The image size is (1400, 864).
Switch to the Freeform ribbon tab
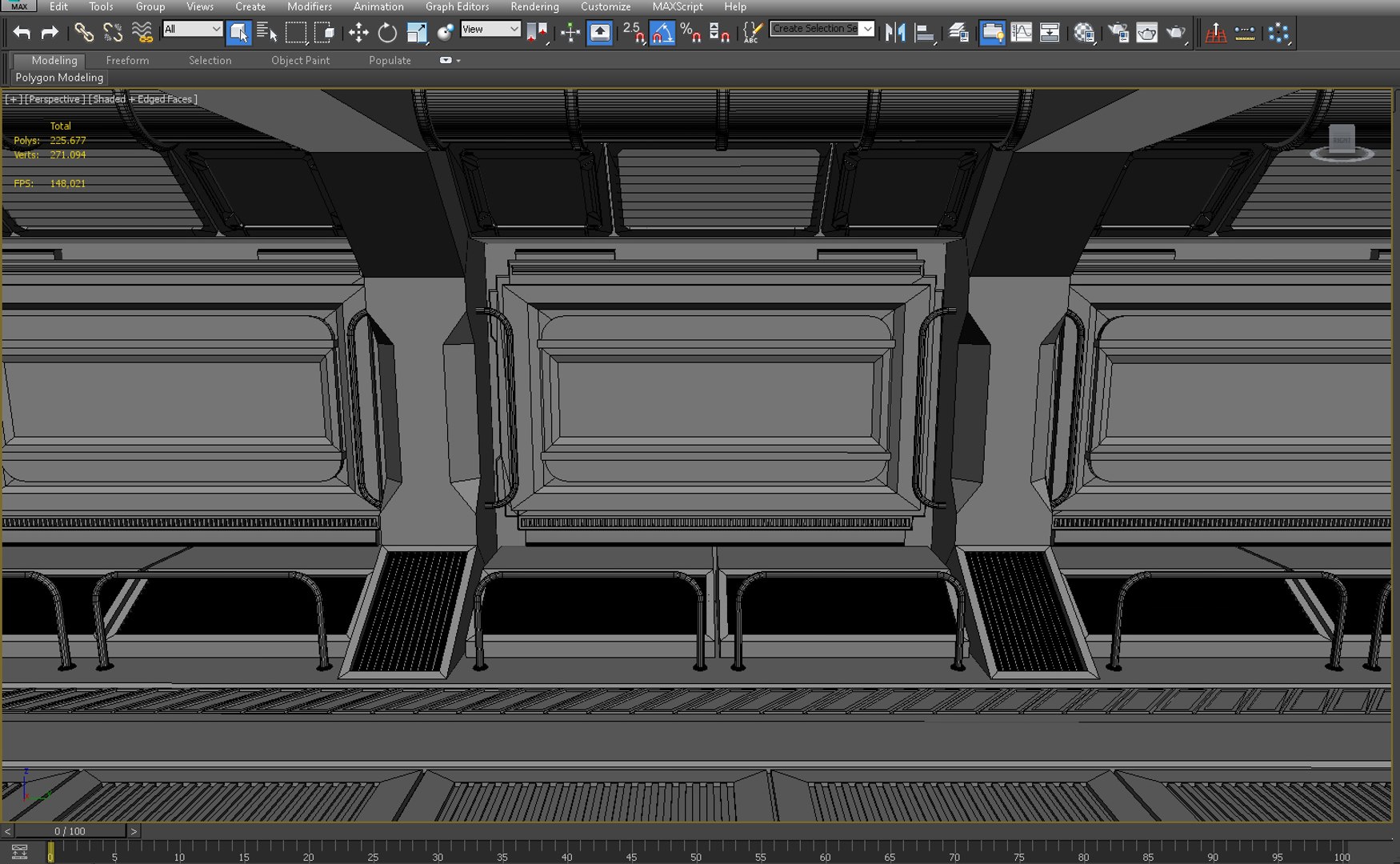pos(127,60)
